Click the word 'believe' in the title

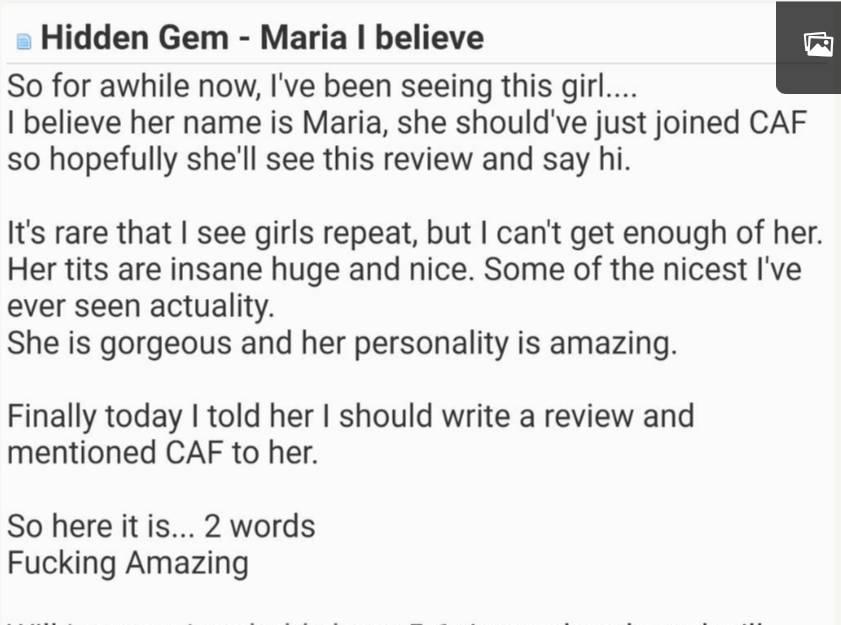point(429,38)
